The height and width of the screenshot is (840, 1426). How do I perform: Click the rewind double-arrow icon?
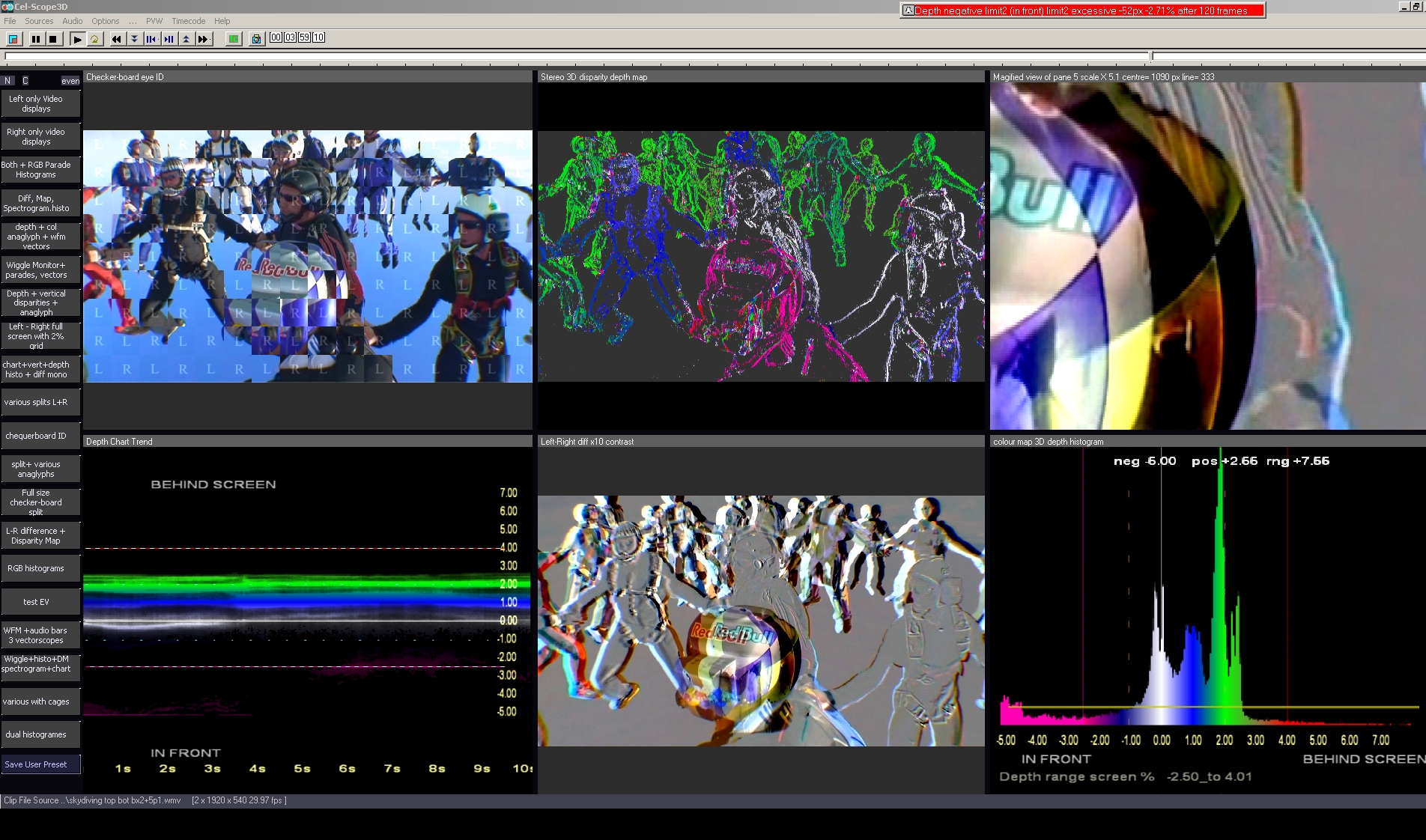117,39
